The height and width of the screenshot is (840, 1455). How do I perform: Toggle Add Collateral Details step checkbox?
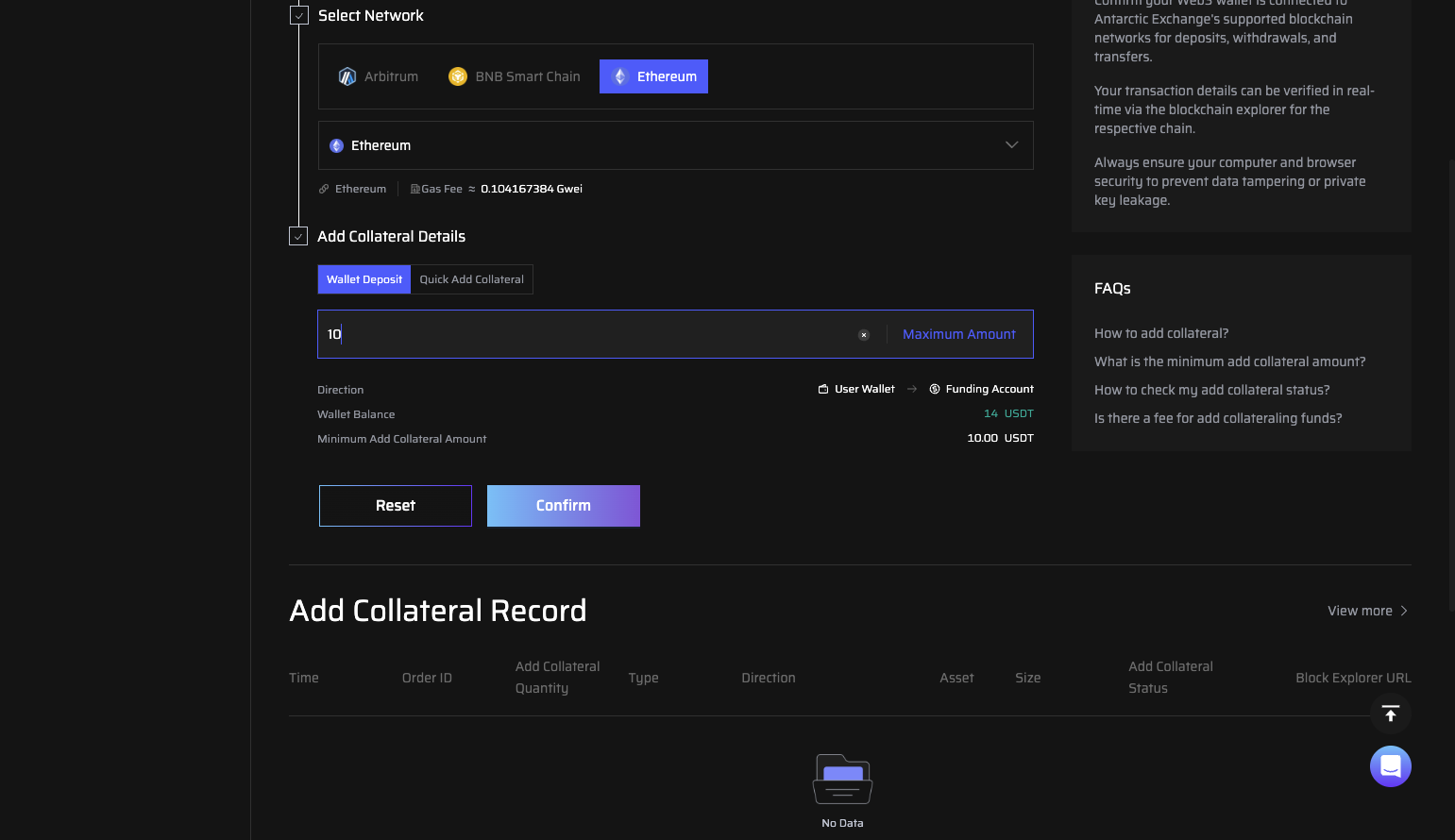click(x=298, y=237)
